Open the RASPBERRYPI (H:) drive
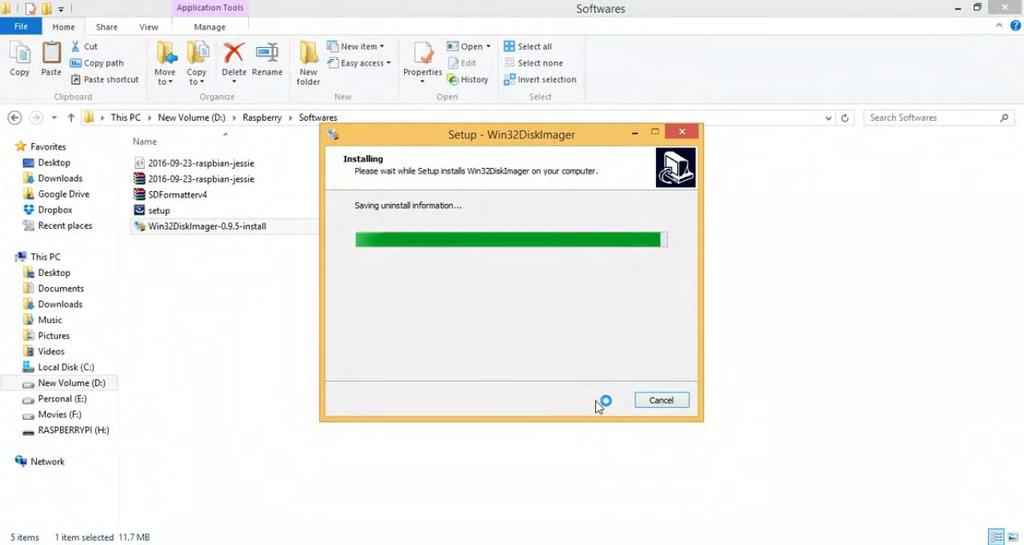This screenshot has height=545, width=1024. pyautogui.click(x=65, y=430)
